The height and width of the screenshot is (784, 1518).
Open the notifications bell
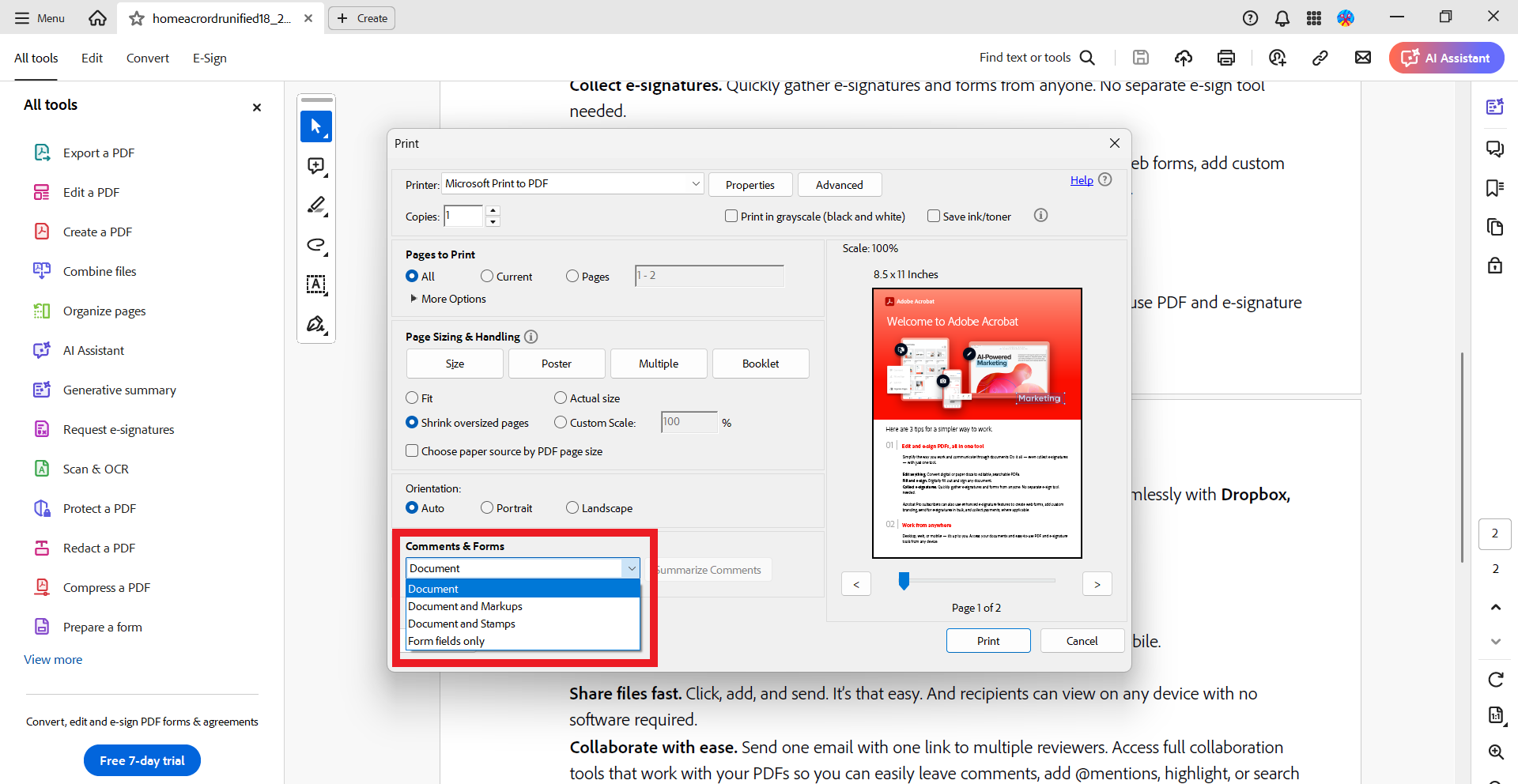tap(1282, 18)
